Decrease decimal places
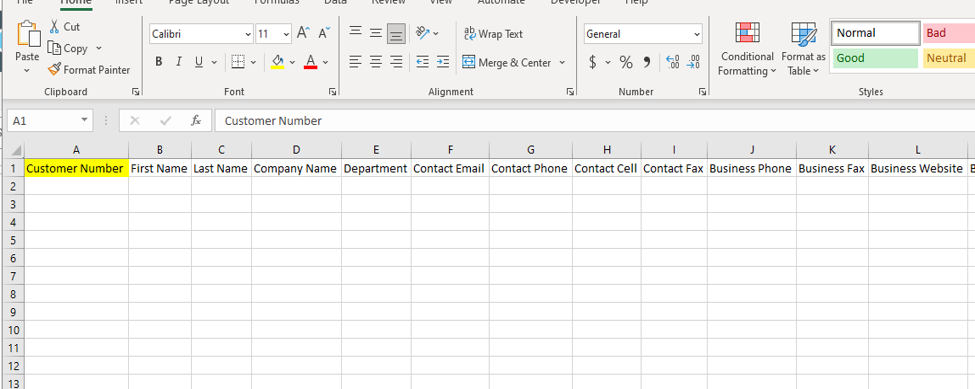The width and height of the screenshot is (975, 389). (x=693, y=62)
